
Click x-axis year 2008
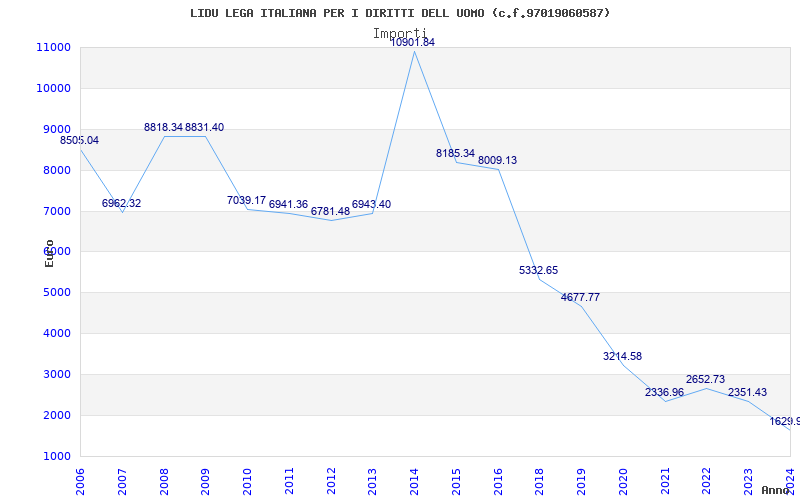click(164, 482)
